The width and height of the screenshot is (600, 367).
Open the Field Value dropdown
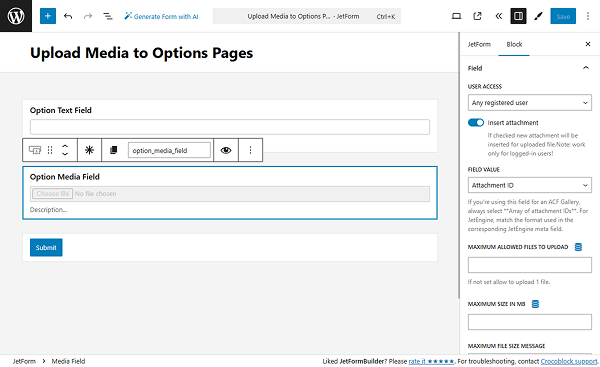[x=530, y=185]
